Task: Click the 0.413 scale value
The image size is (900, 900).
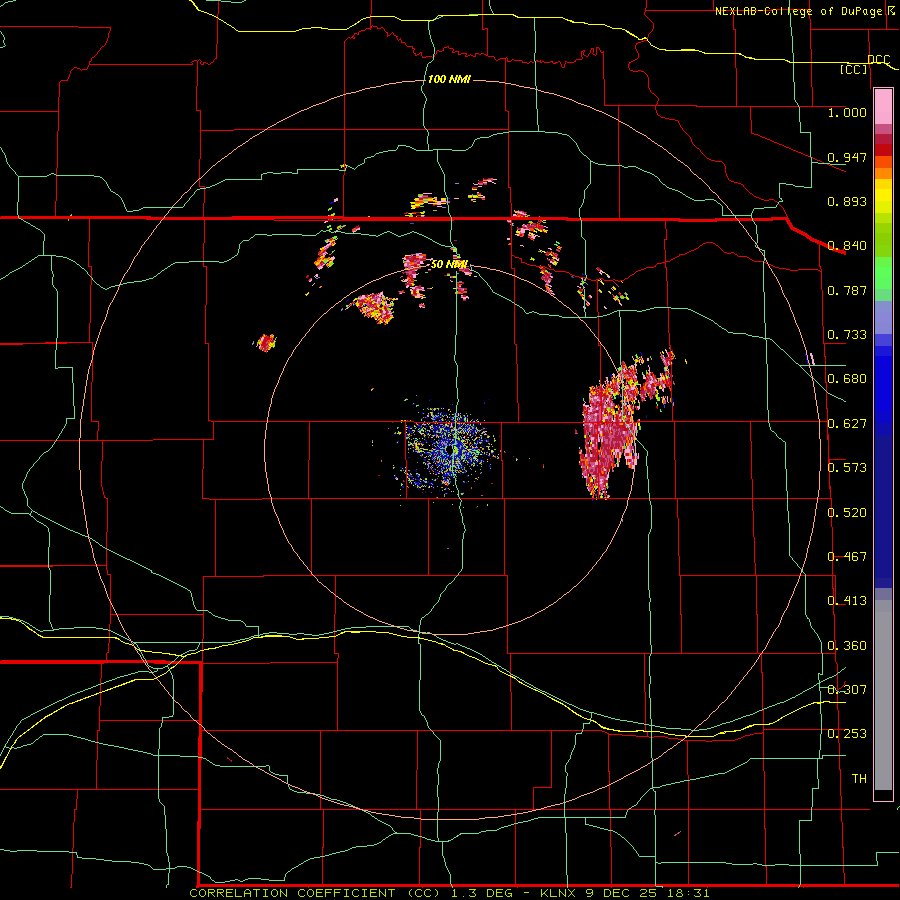Action: pos(847,601)
